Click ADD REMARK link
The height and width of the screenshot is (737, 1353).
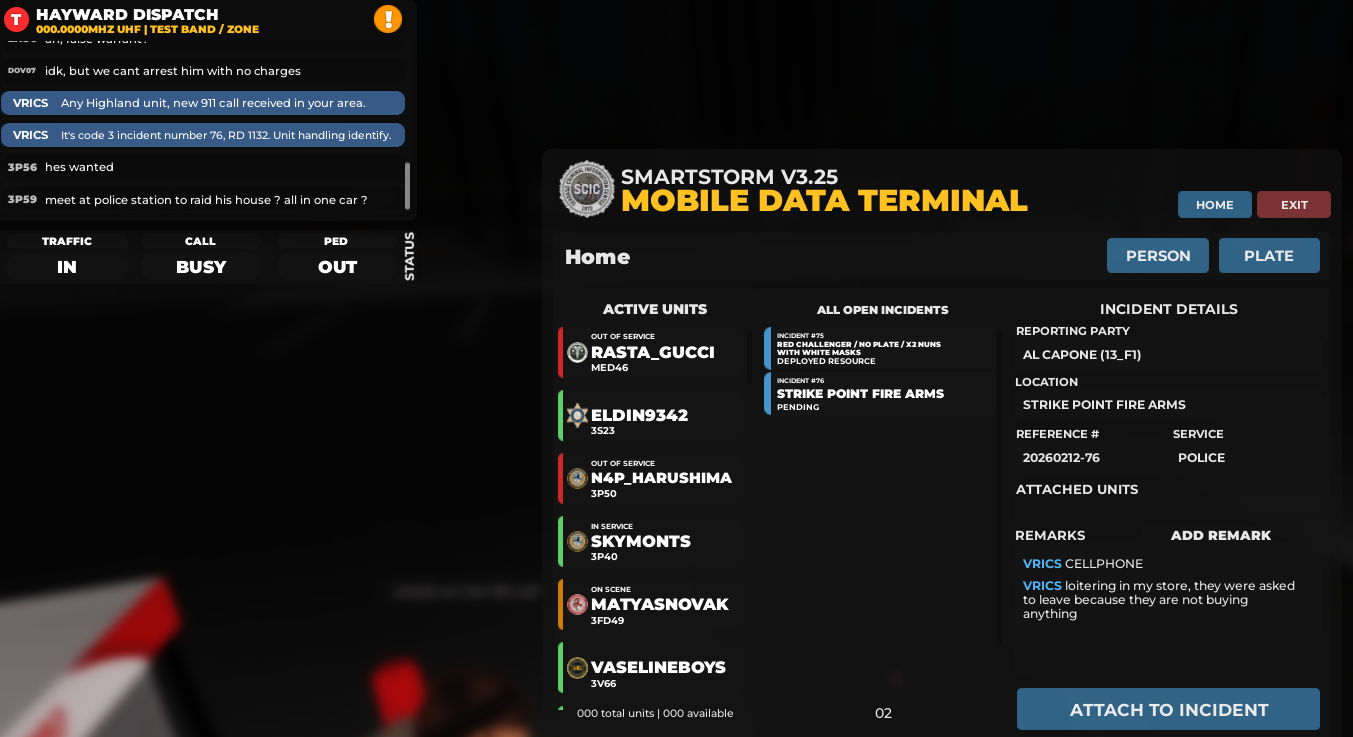[x=1220, y=535]
